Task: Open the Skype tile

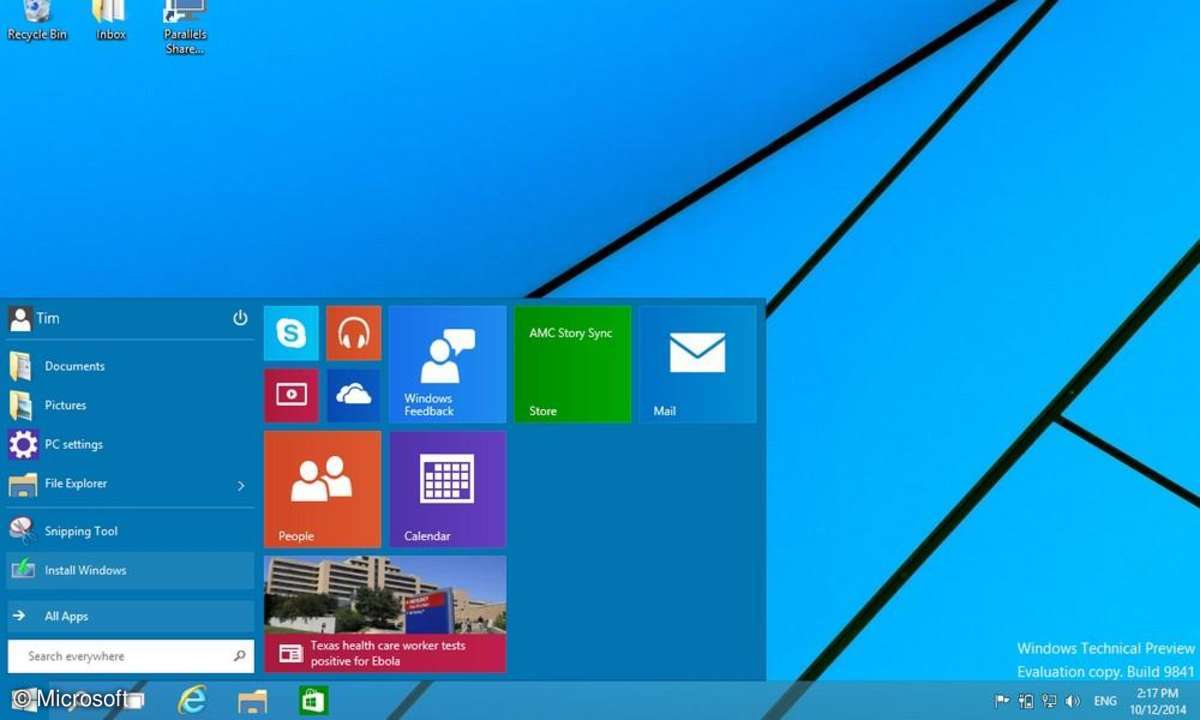Action: 291,333
